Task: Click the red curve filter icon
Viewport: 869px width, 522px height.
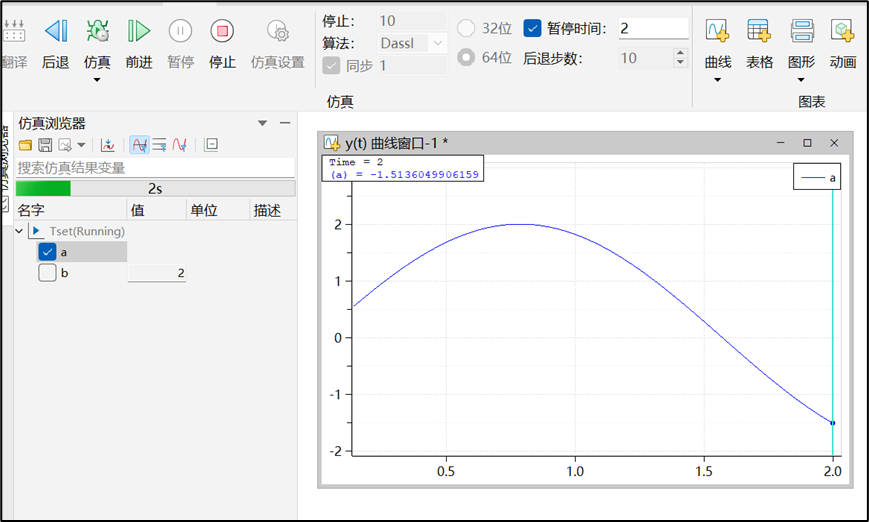Action: pyautogui.click(x=180, y=145)
